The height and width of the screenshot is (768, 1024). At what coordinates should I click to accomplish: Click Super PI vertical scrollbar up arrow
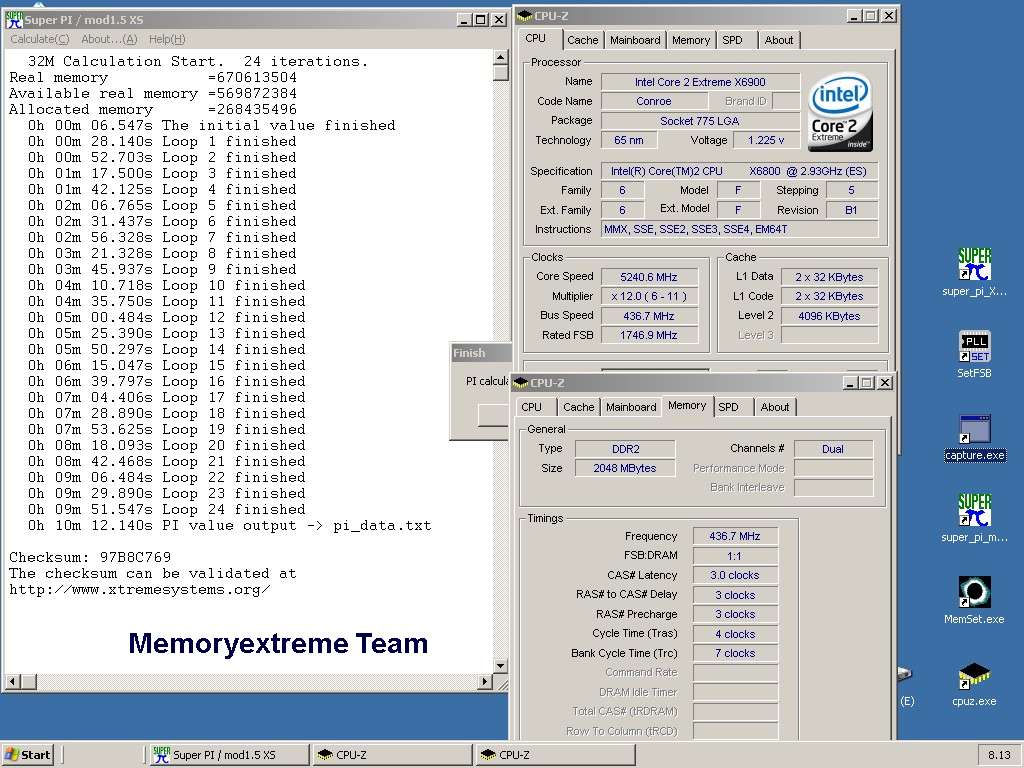(501, 57)
